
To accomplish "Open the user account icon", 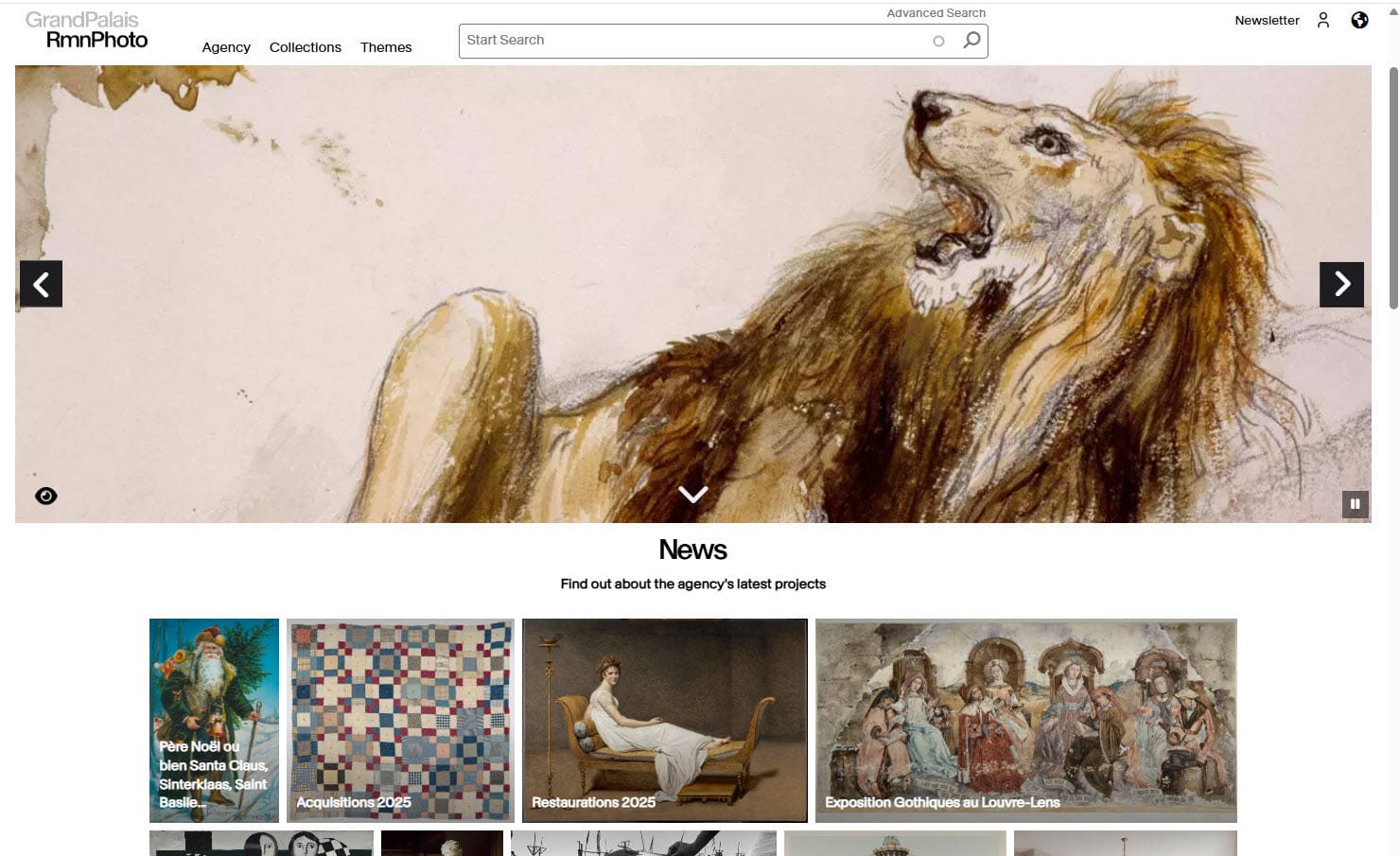I will coord(1322,20).
